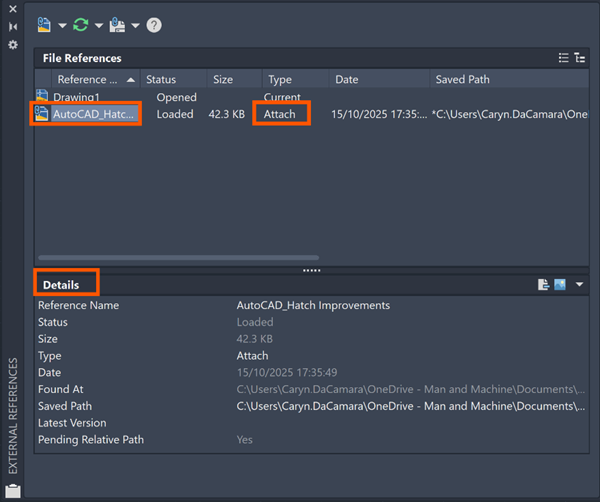The height and width of the screenshot is (502, 600).
Task: Show the Details mode icon
Action: [543, 285]
